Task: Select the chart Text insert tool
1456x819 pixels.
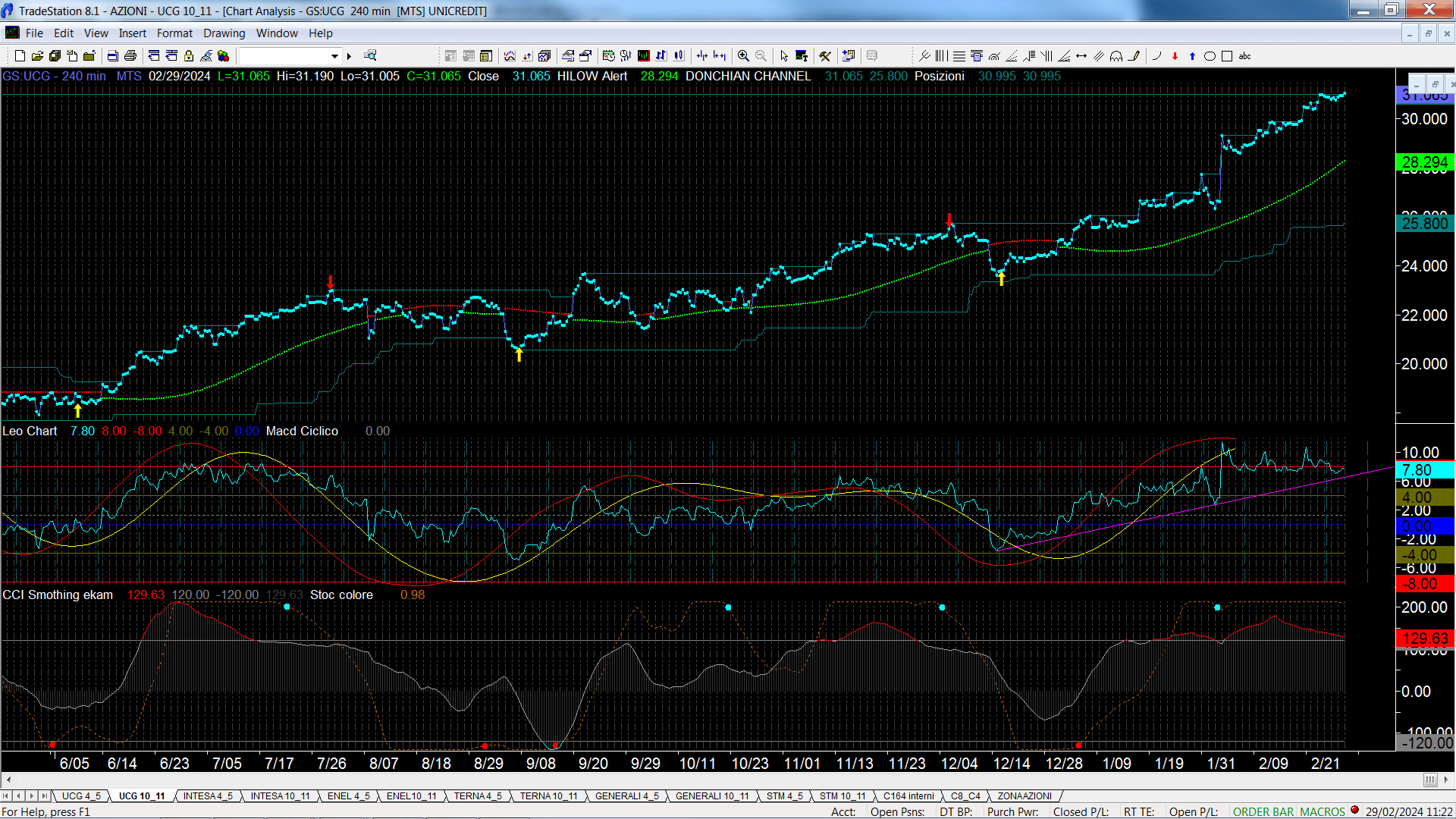Action: pyautogui.click(x=802, y=56)
